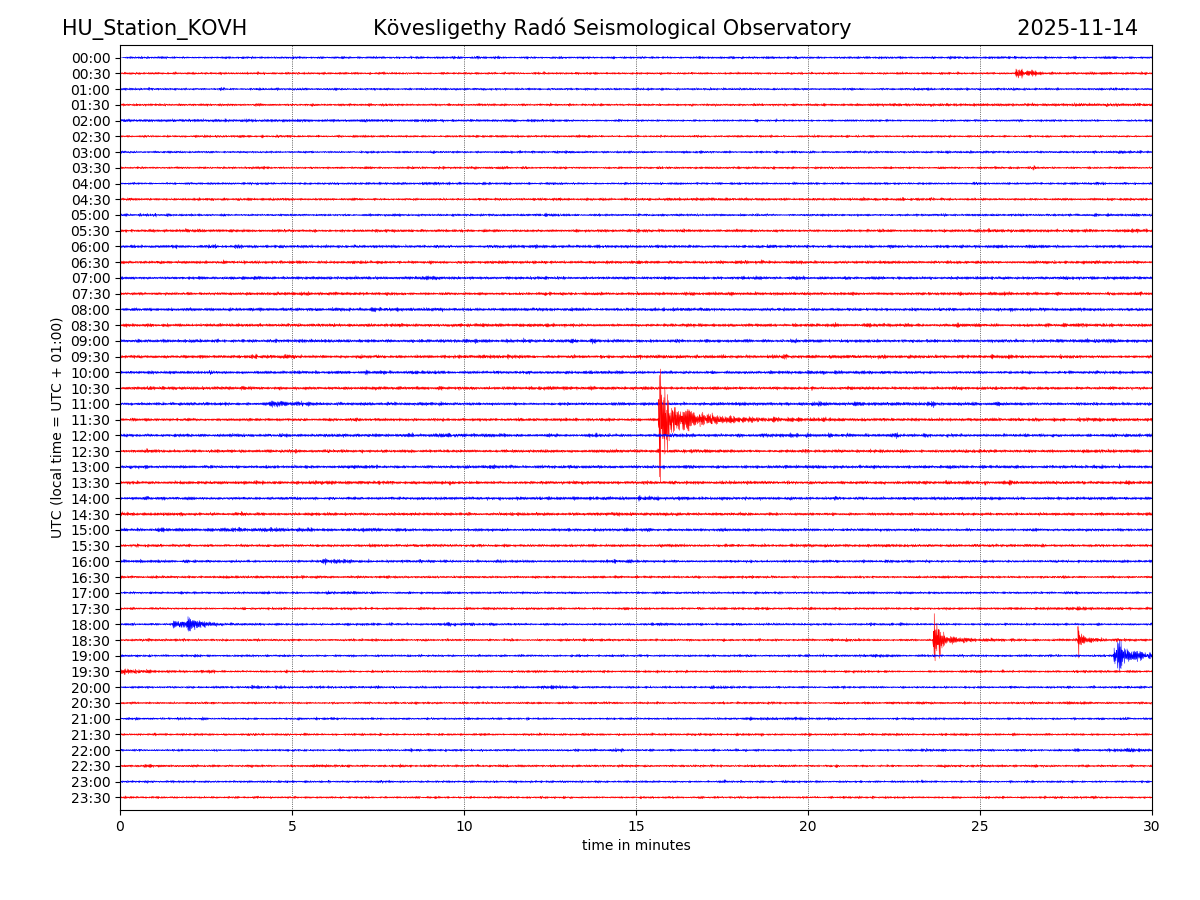
Task: Click the 5 tick label on x-axis
Action: 292,826
